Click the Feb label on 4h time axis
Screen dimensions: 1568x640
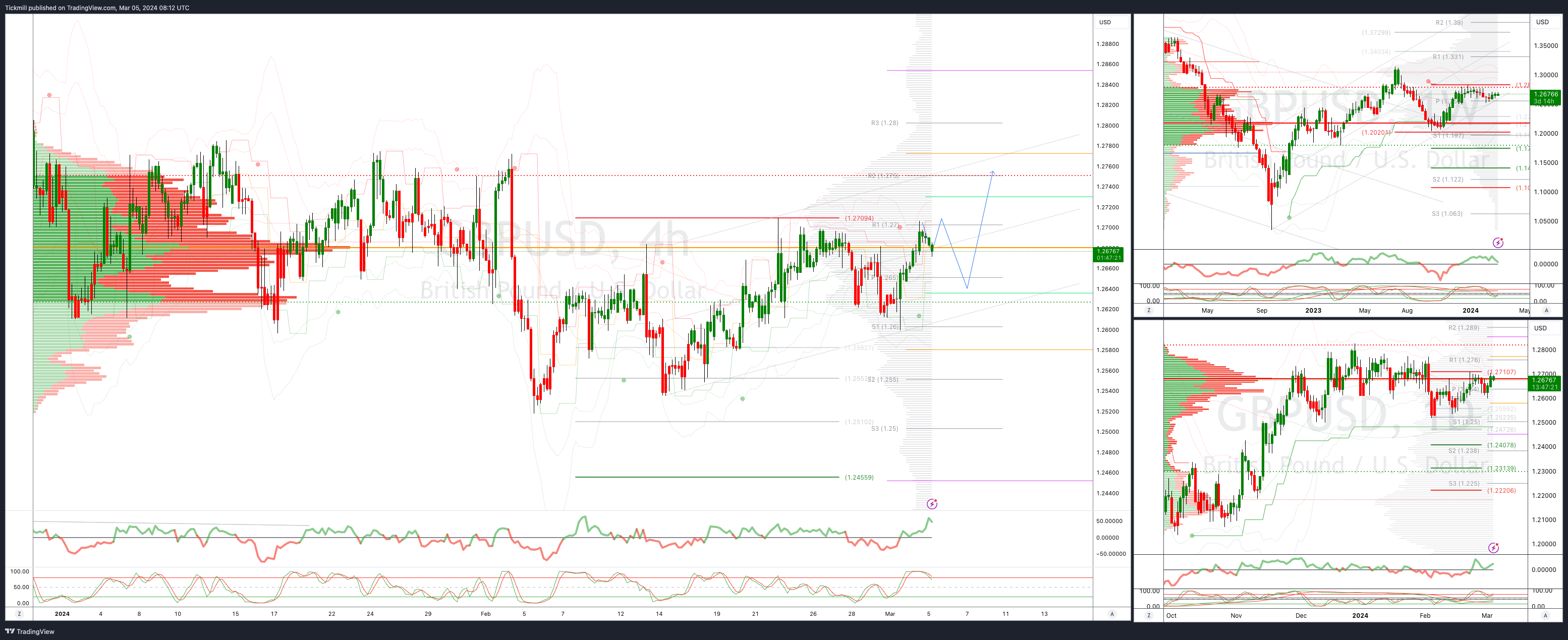485,614
